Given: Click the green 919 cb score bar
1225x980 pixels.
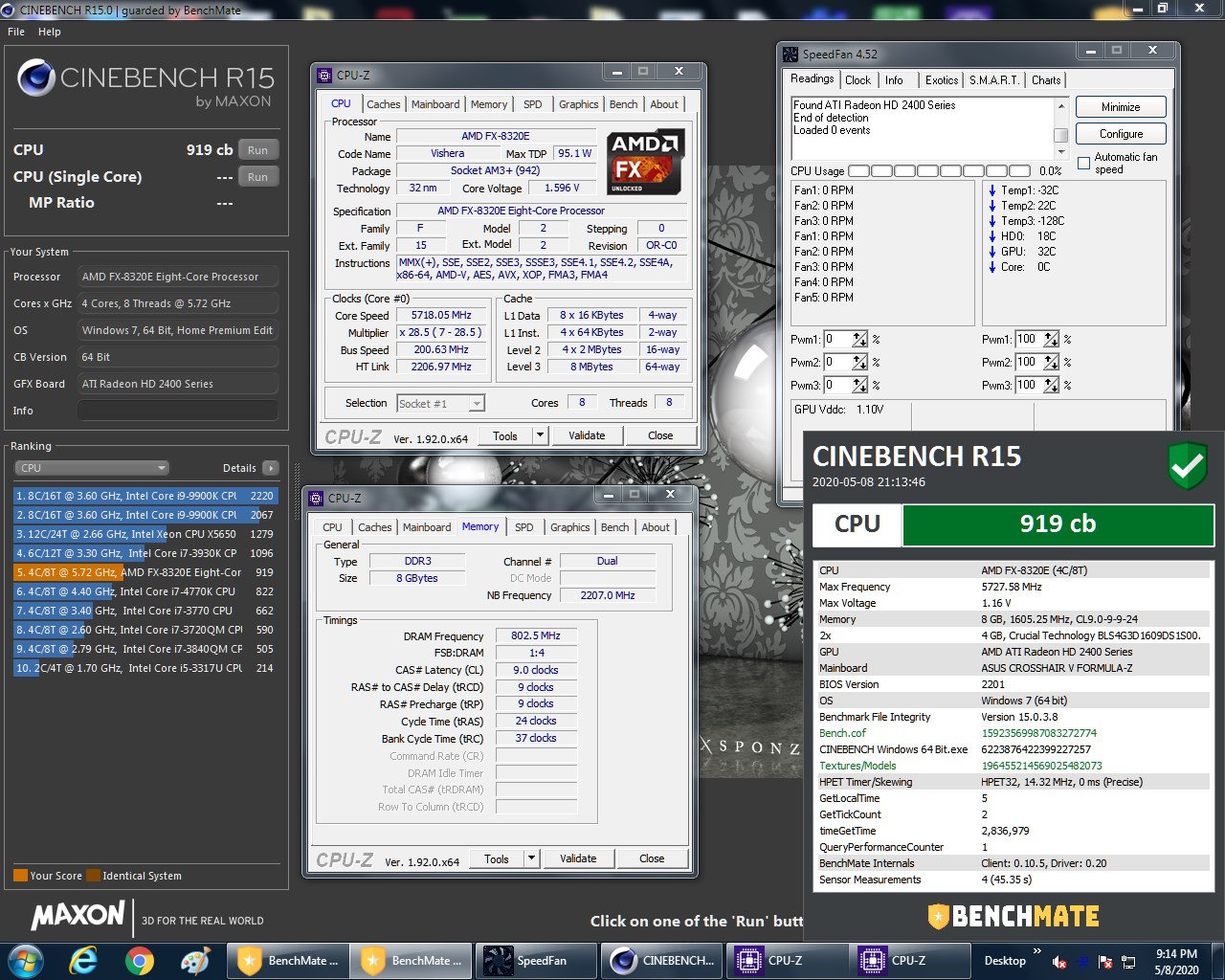Looking at the screenshot, I should point(1058,524).
